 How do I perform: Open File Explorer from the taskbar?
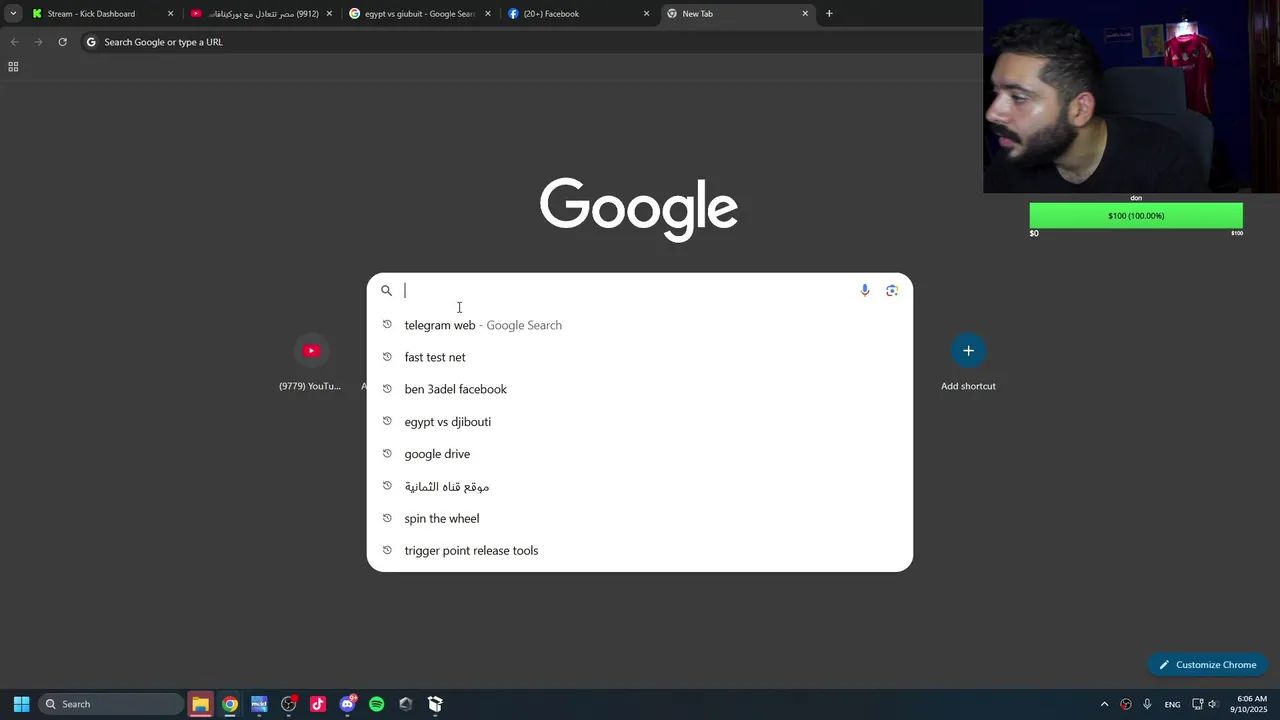pyautogui.click(x=200, y=704)
